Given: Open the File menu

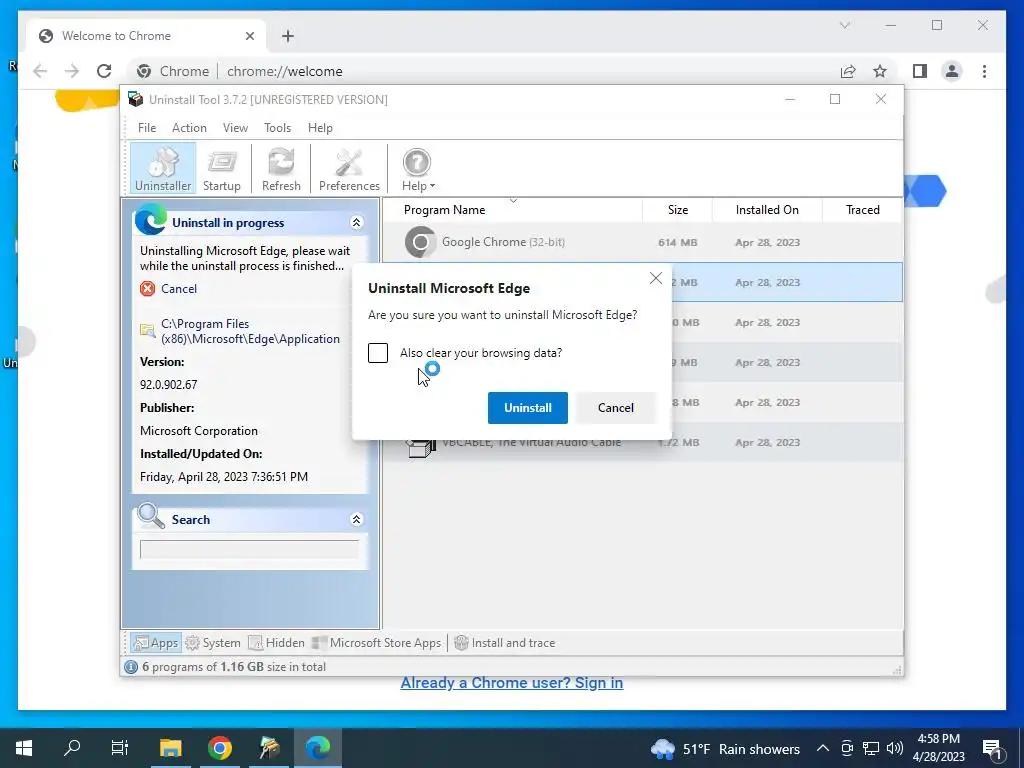Looking at the screenshot, I should click(x=147, y=128).
